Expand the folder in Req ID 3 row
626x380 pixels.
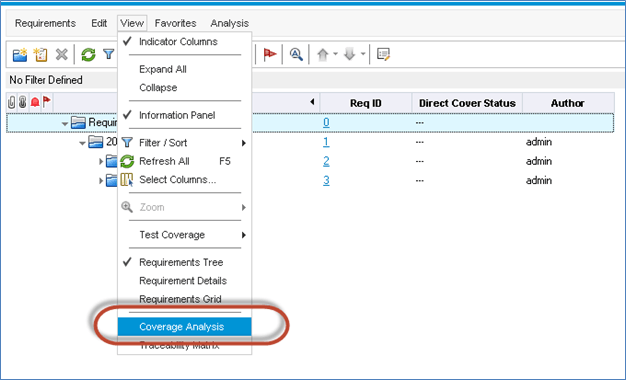[x=101, y=181]
